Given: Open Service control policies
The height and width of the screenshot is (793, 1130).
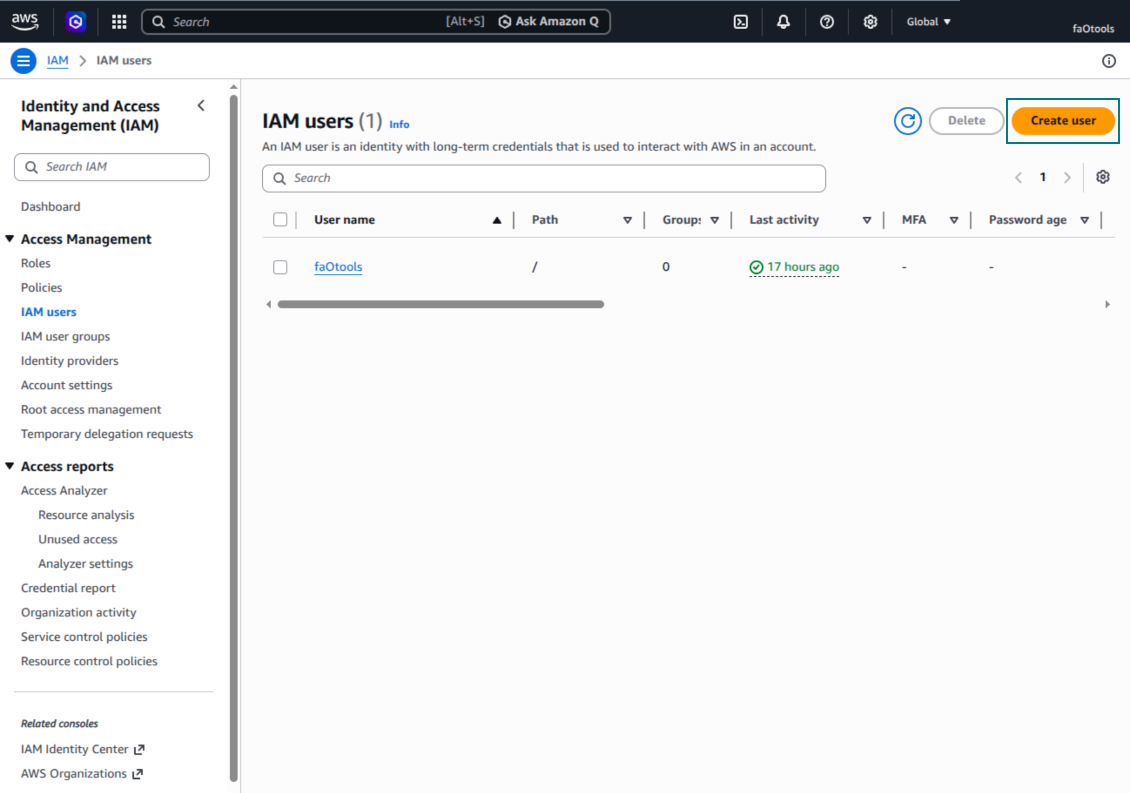Looking at the screenshot, I should click(x=84, y=637).
